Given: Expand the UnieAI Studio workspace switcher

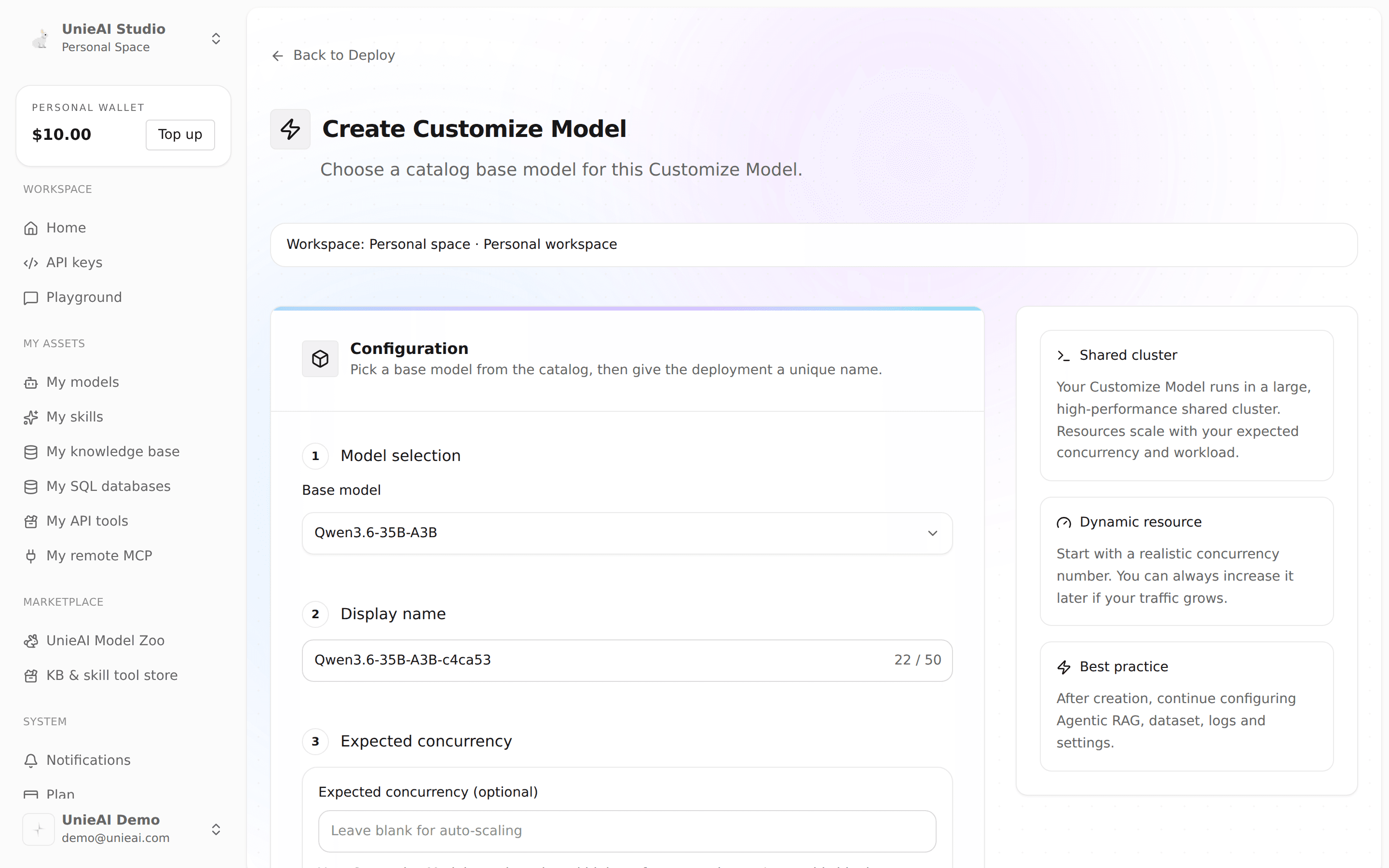Looking at the screenshot, I should (216, 39).
